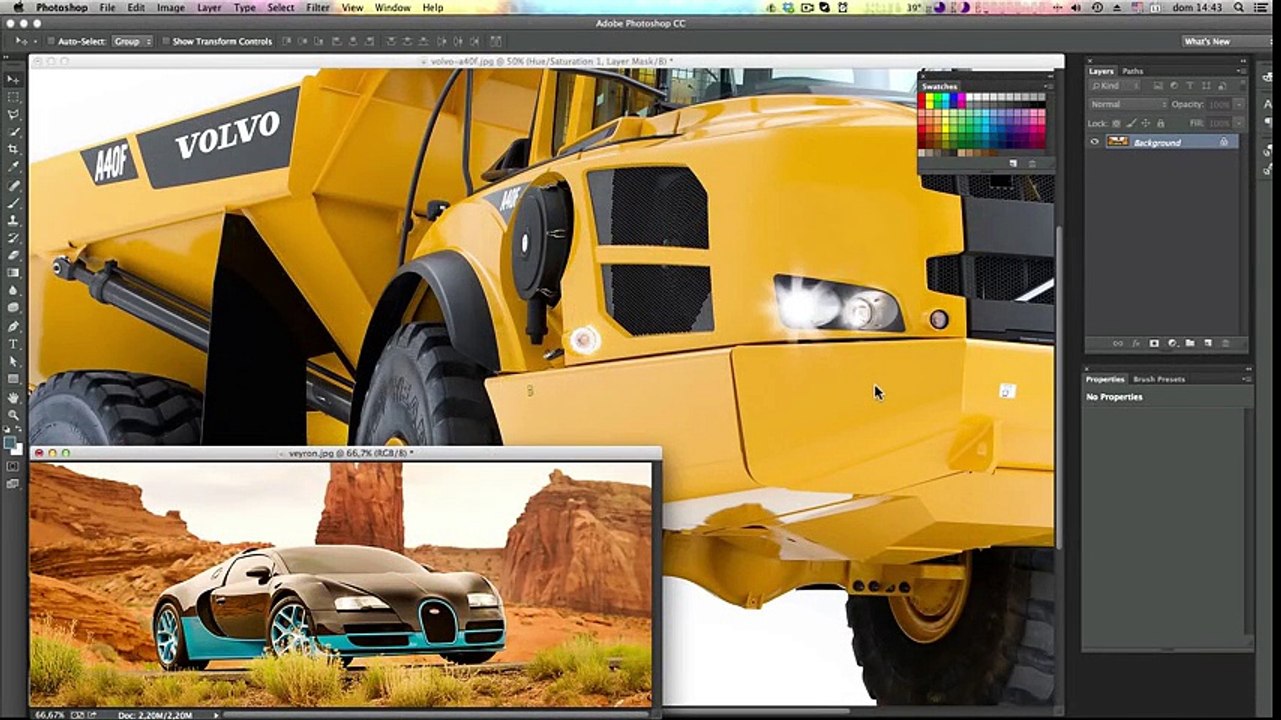Switch to the Brush Presets tab
Screen dimensions: 1281x720
[x=1159, y=379]
